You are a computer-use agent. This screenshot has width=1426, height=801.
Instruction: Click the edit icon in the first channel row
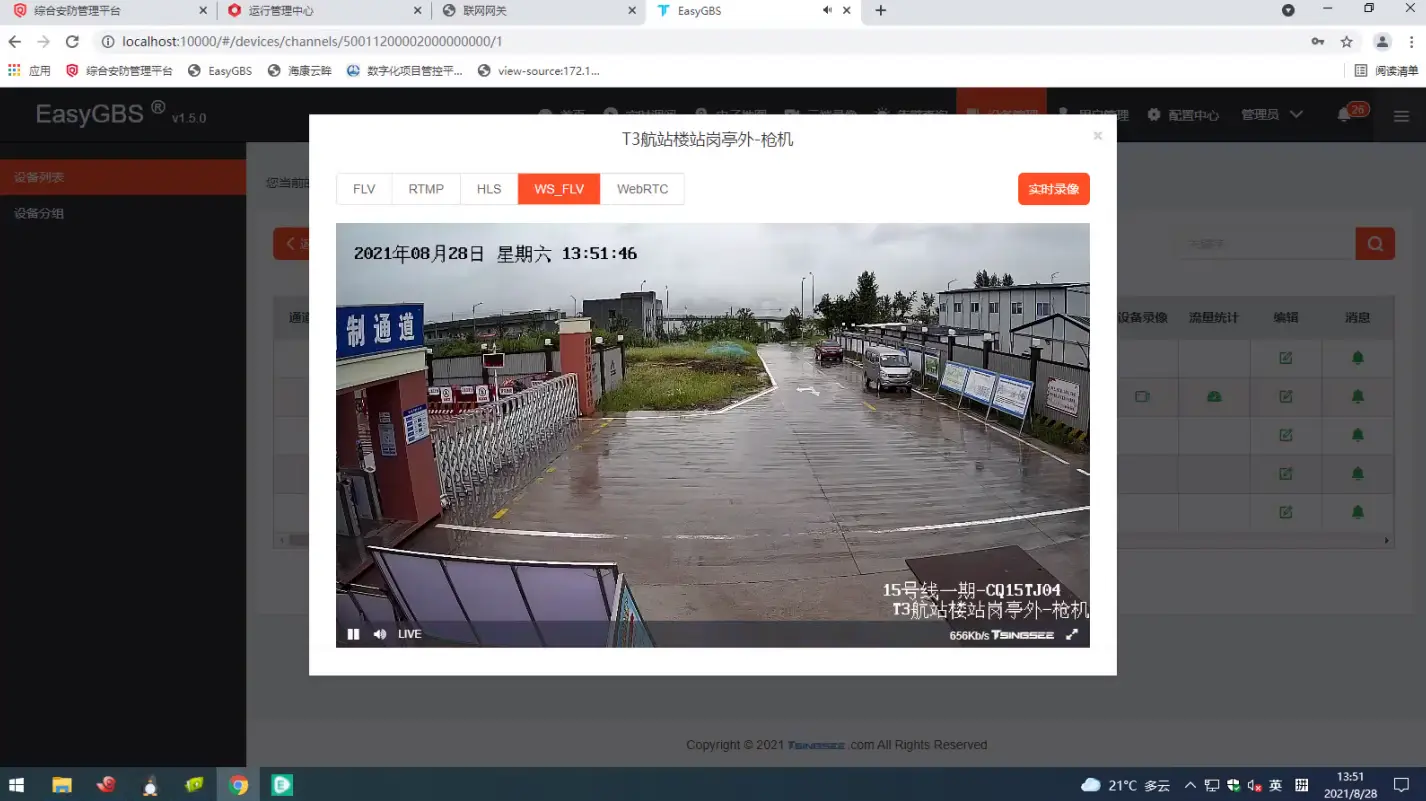1286,358
